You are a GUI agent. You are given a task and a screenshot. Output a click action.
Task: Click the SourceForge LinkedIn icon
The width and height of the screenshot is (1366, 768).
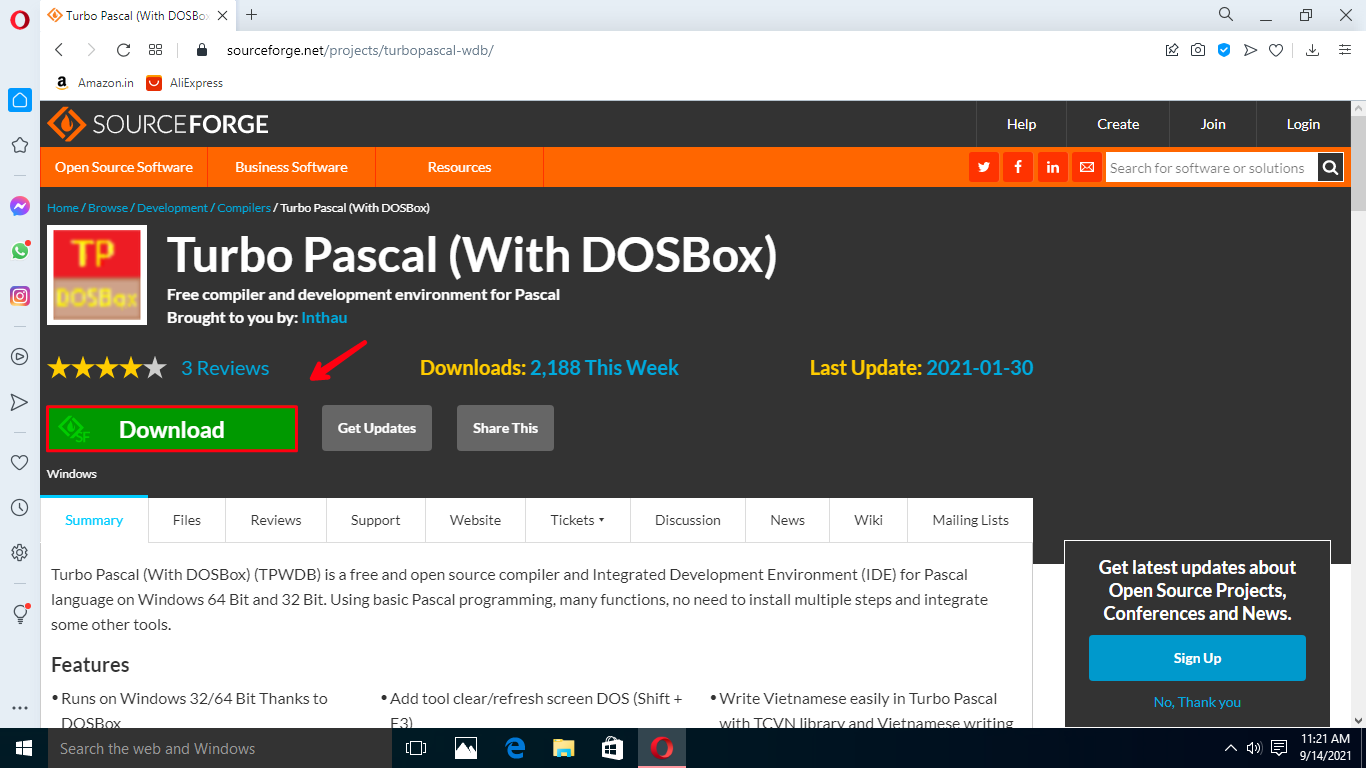click(1052, 168)
